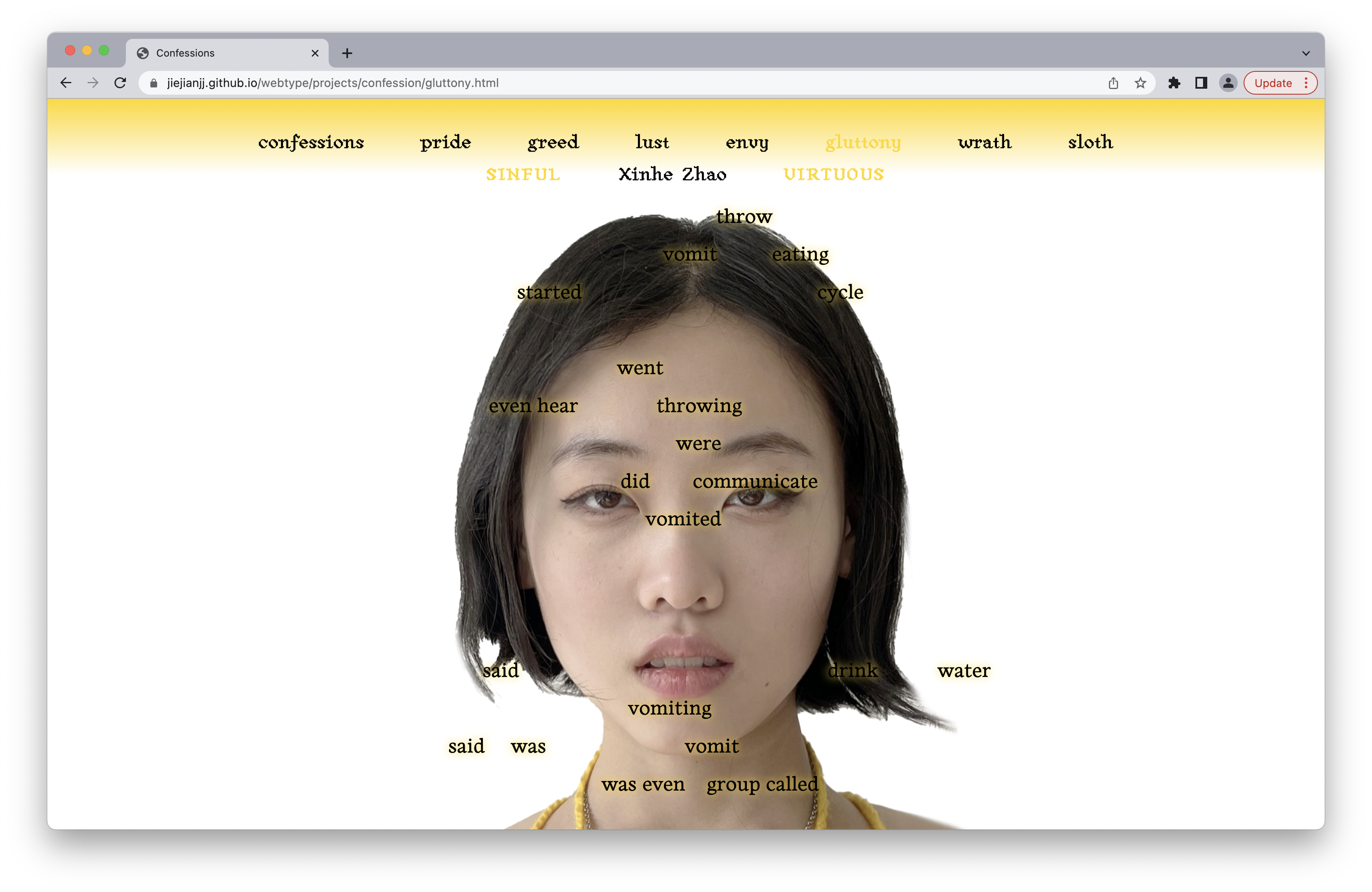Expand the tab search chevron
The image size is (1372, 892).
[x=1306, y=53]
